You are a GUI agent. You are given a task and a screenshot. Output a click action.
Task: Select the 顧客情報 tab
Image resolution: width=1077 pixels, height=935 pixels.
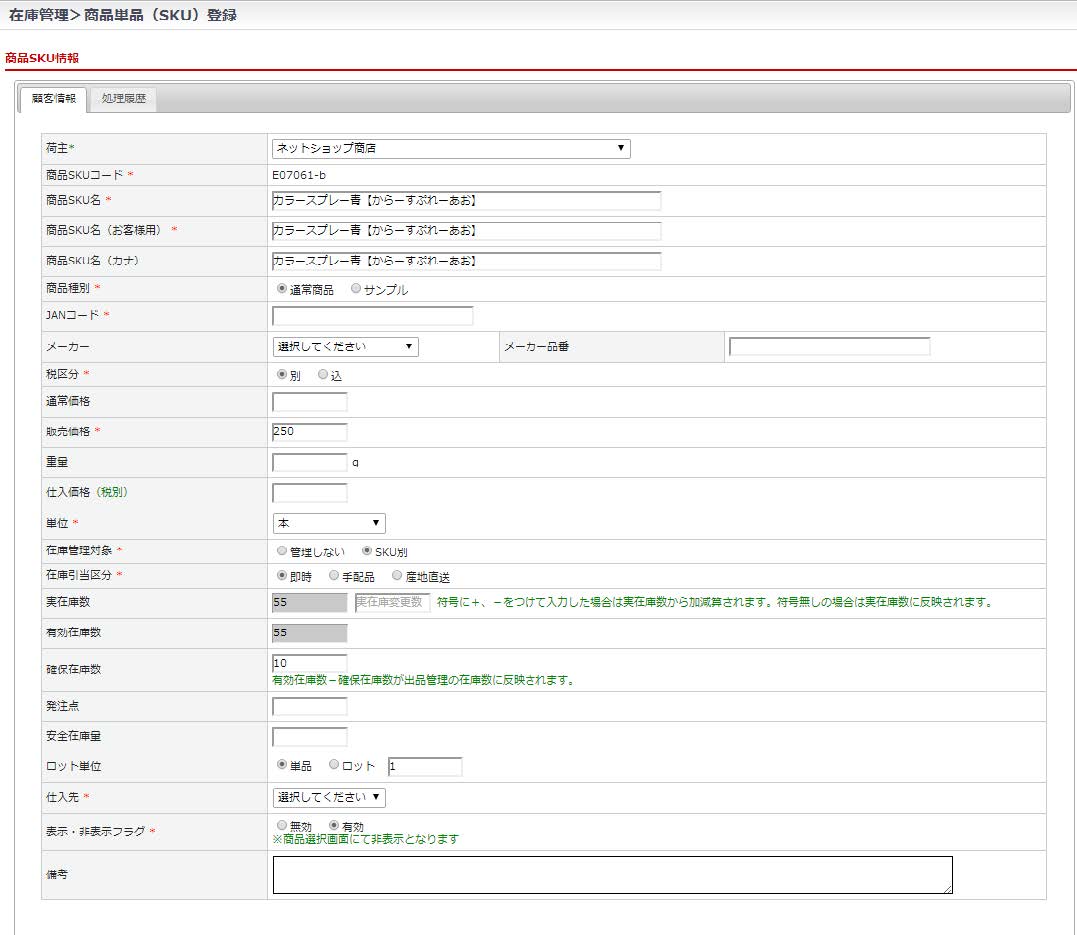tap(53, 99)
